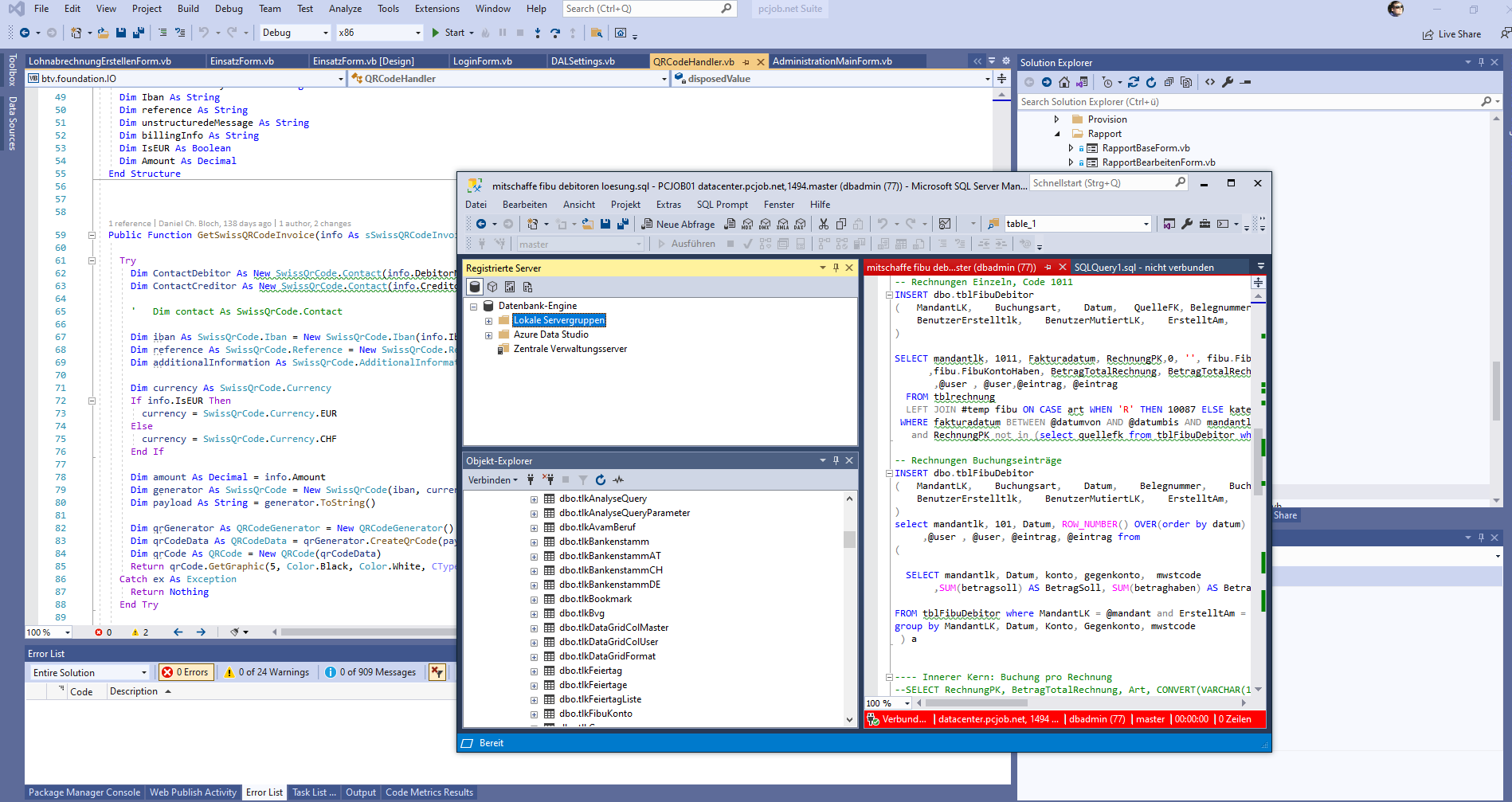Viewport: 1512px width, 802px height.
Task: Toggle build IntelliSense filter icon in Error List
Action: pyautogui.click(x=437, y=672)
